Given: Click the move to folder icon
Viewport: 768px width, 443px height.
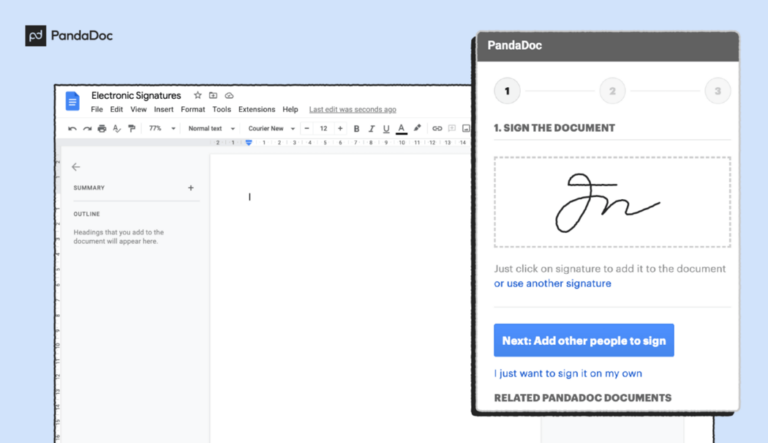Looking at the screenshot, I should (213, 95).
